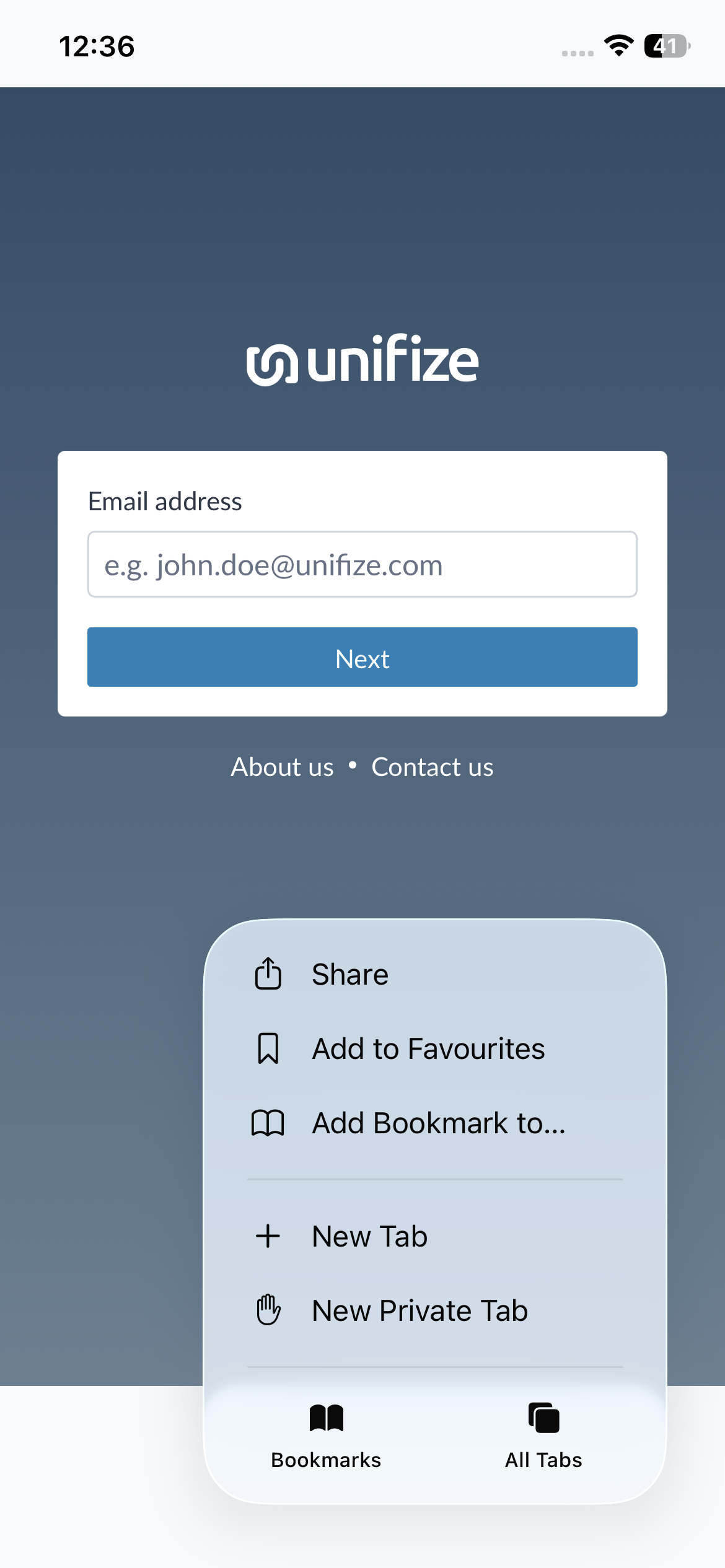This screenshot has width=725, height=1568.
Task: Select the "Add Bookmark to..." menu text
Action: click(439, 1123)
